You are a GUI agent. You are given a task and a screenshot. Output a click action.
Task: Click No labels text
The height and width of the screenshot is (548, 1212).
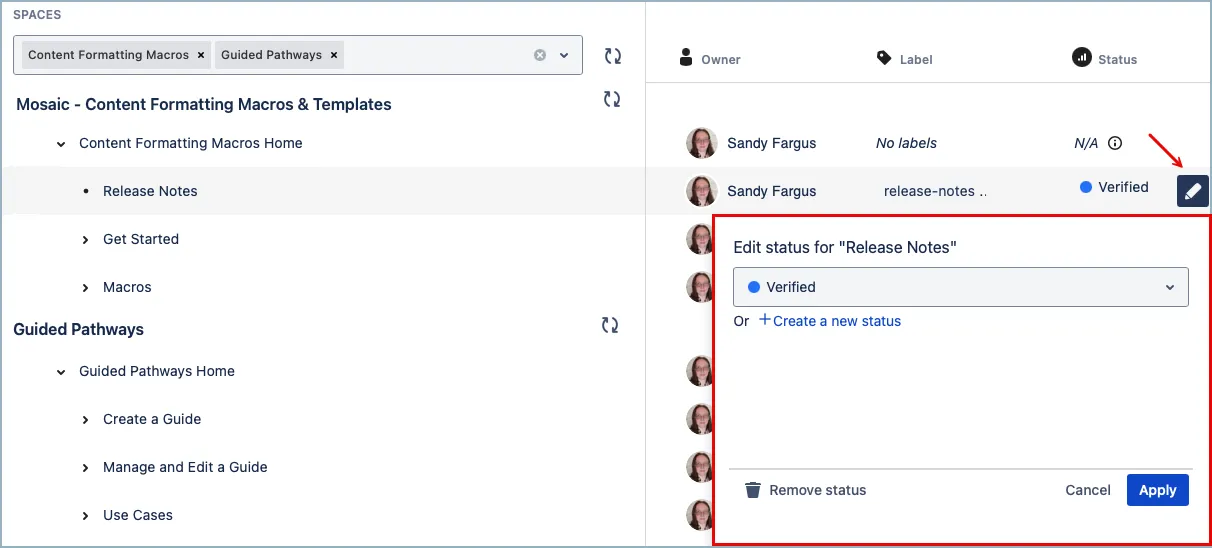(x=906, y=143)
